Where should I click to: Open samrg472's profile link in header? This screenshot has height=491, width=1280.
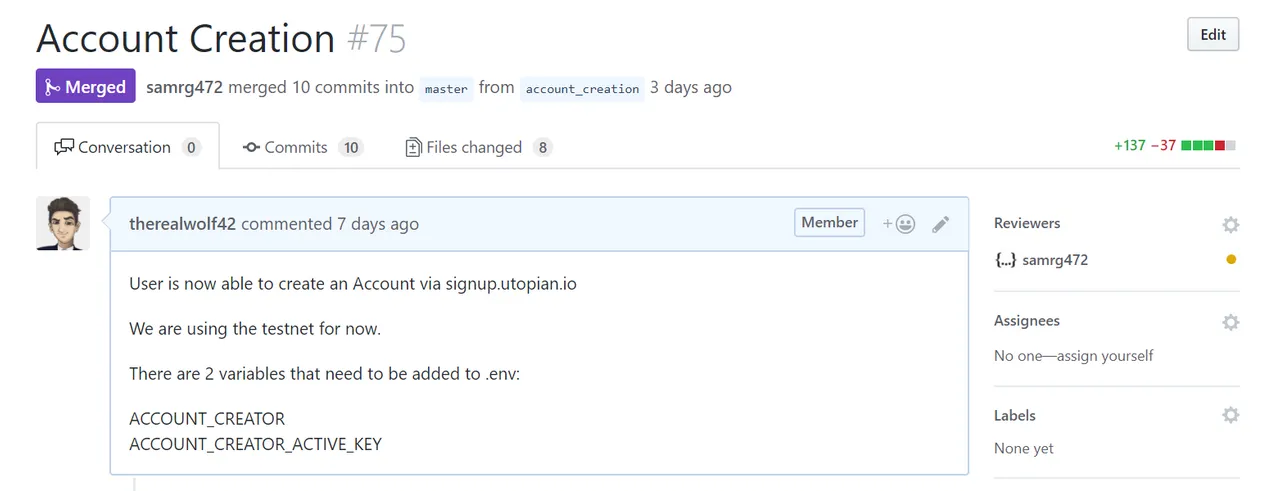click(184, 87)
